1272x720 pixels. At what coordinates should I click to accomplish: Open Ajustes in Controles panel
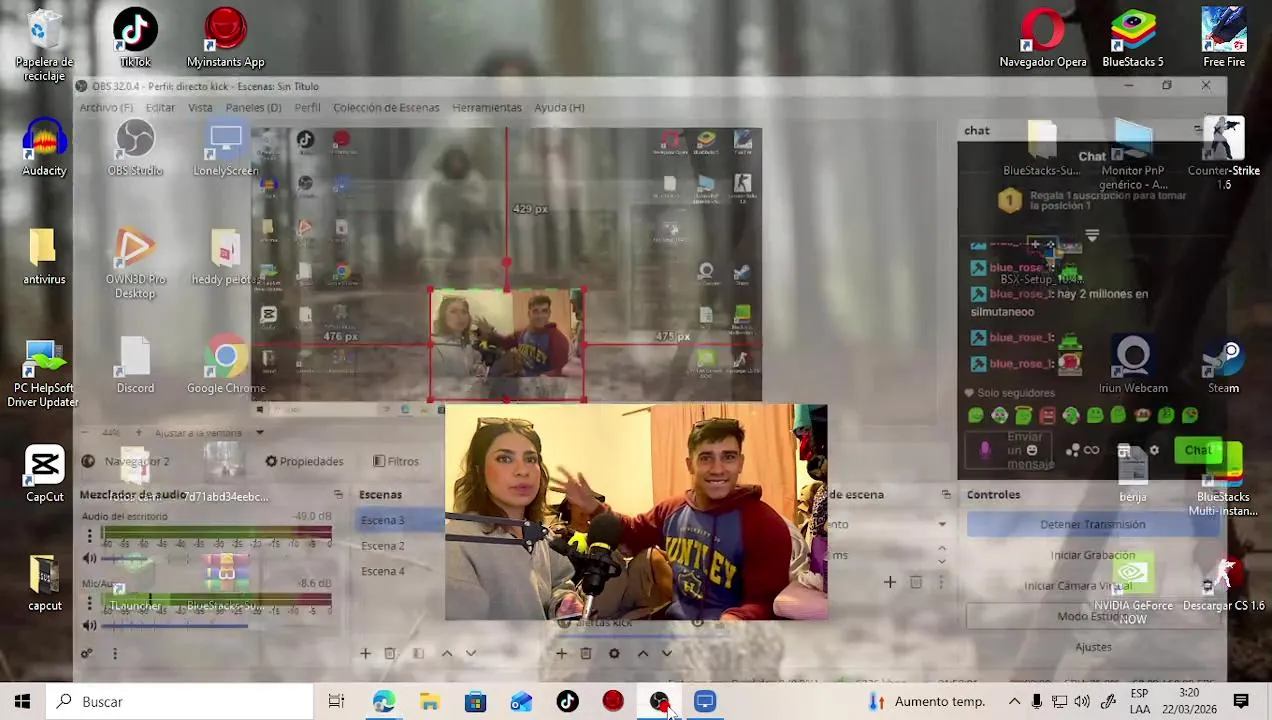(1093, 647)
